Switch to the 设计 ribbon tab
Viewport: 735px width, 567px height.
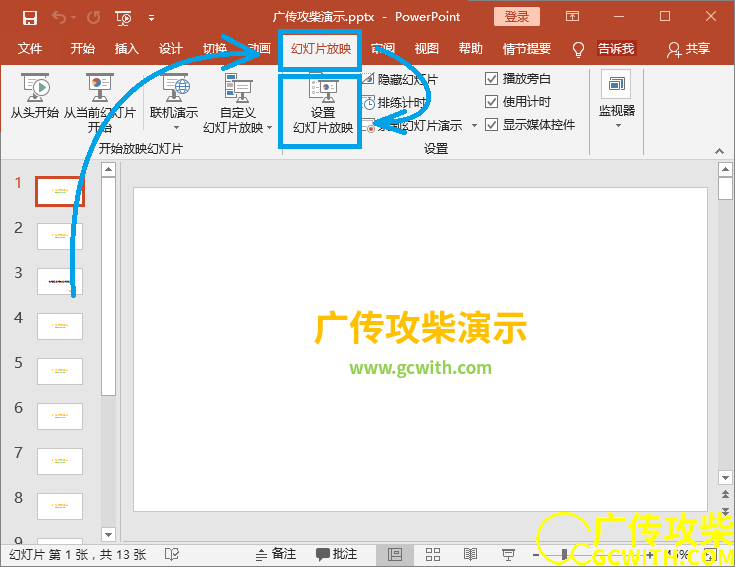[x=170, y=48]
